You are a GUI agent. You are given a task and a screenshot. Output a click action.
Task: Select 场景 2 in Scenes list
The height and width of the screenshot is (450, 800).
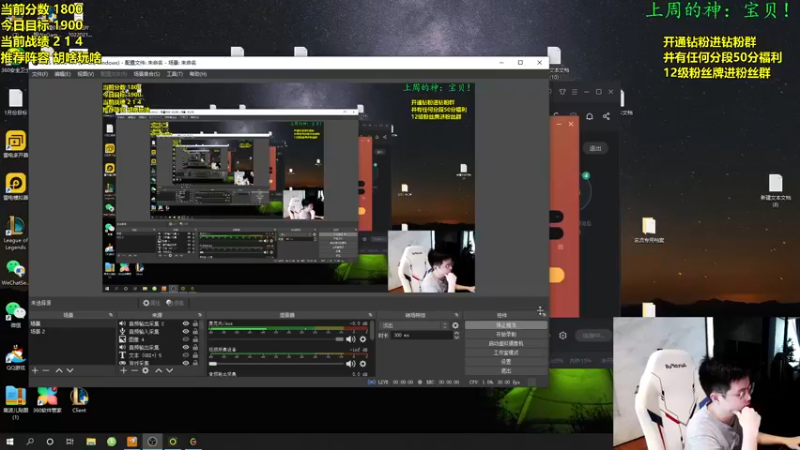click(72, 332)
